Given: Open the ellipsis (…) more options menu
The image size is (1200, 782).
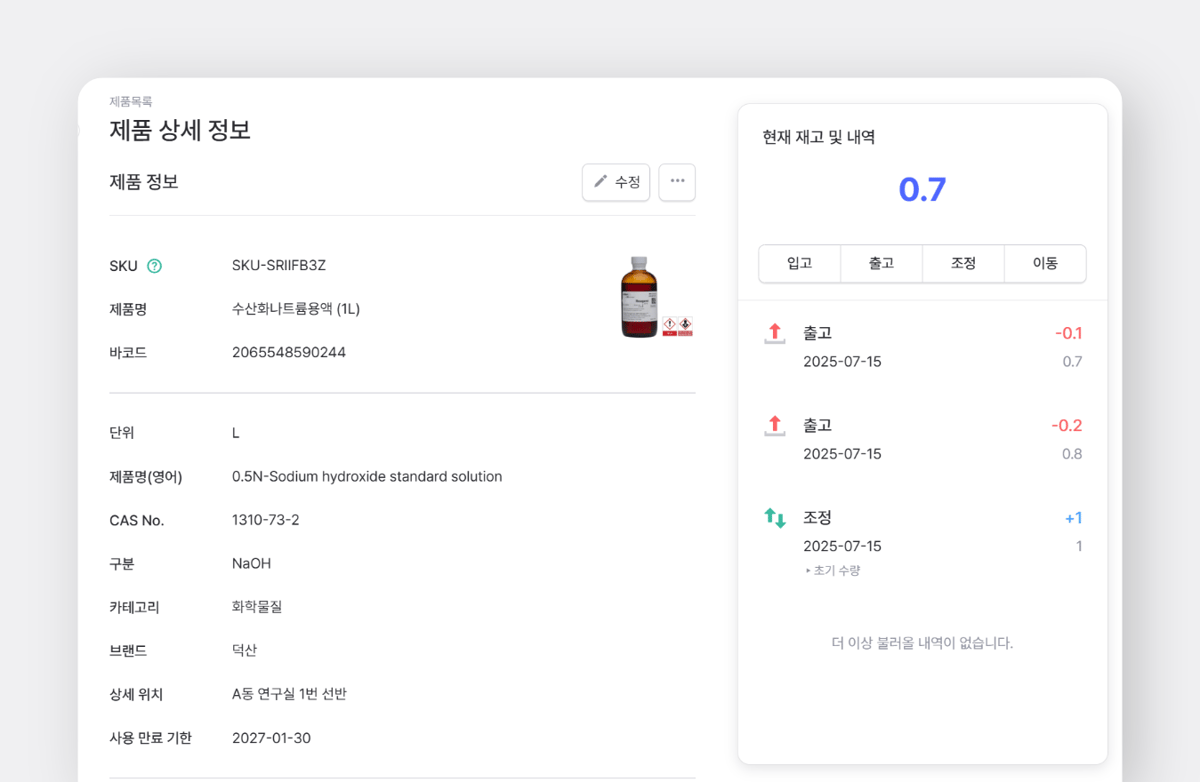Looking at the screenshot, I should coord(677,182).
